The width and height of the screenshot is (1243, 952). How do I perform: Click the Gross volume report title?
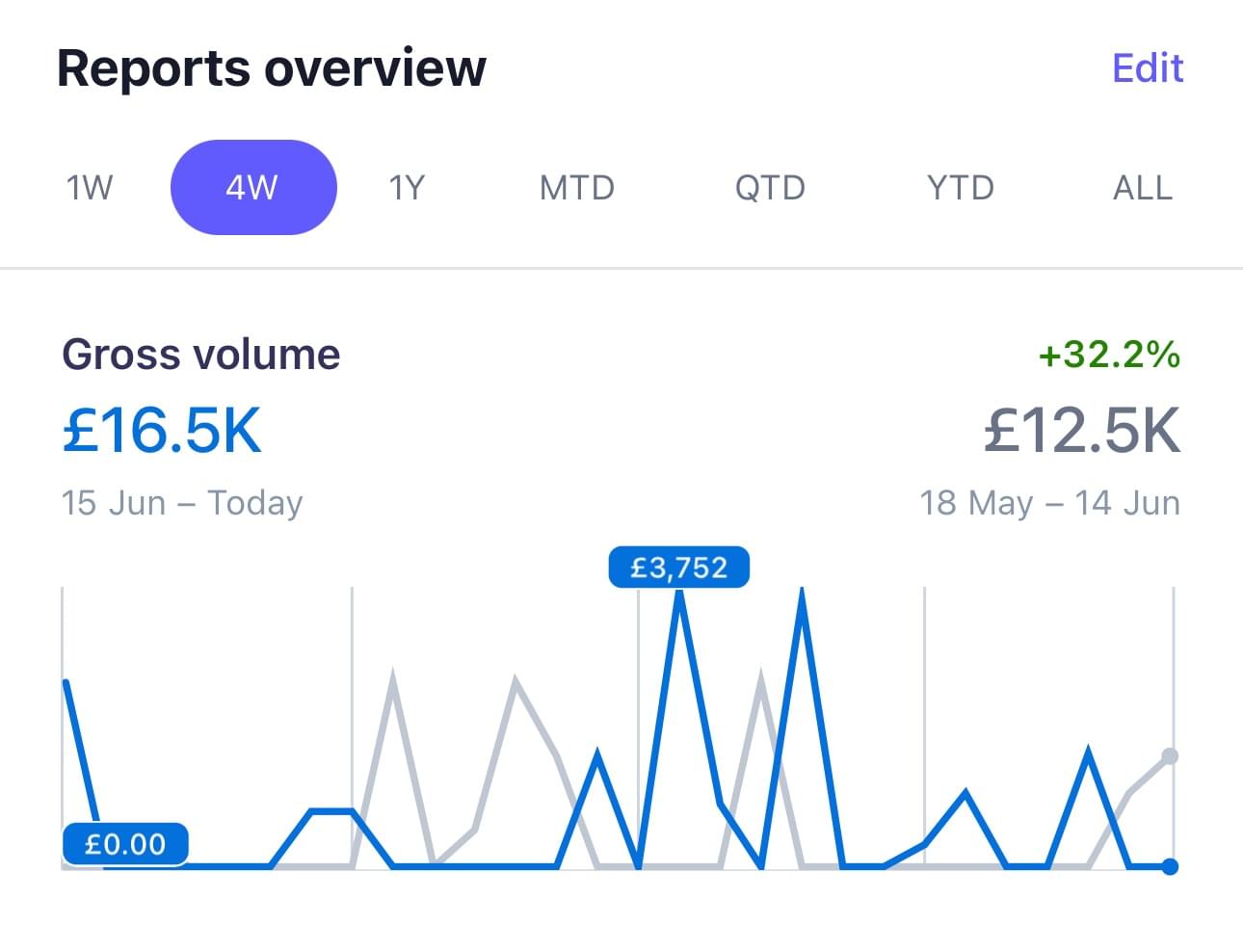201,355
